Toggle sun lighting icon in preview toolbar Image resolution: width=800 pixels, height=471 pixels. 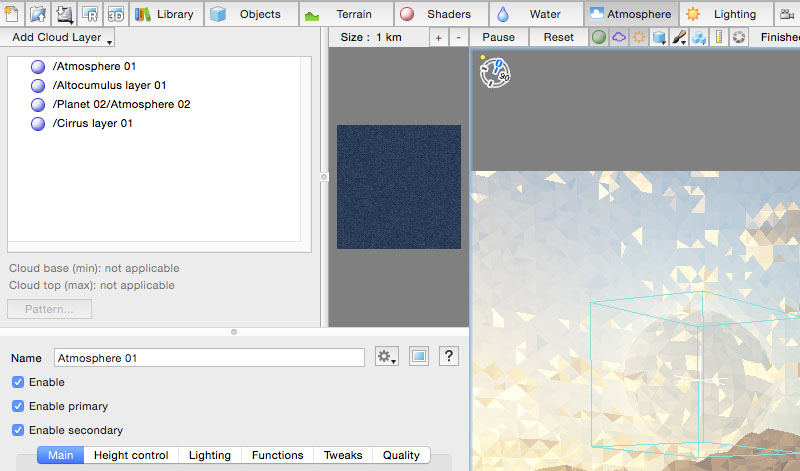(x=639, y=37)
